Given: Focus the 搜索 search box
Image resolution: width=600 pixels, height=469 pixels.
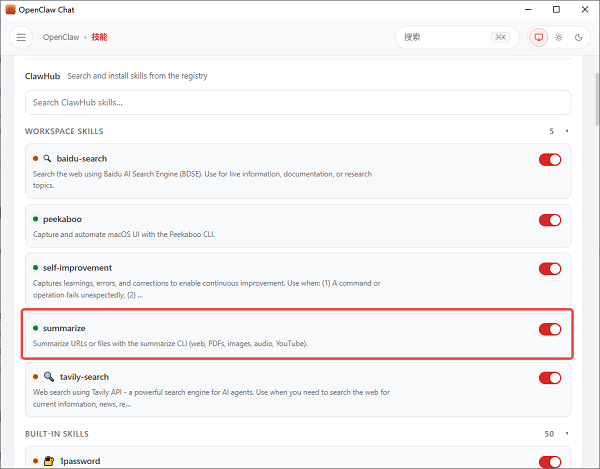Looking at the screenshot, I should [457, 37].
